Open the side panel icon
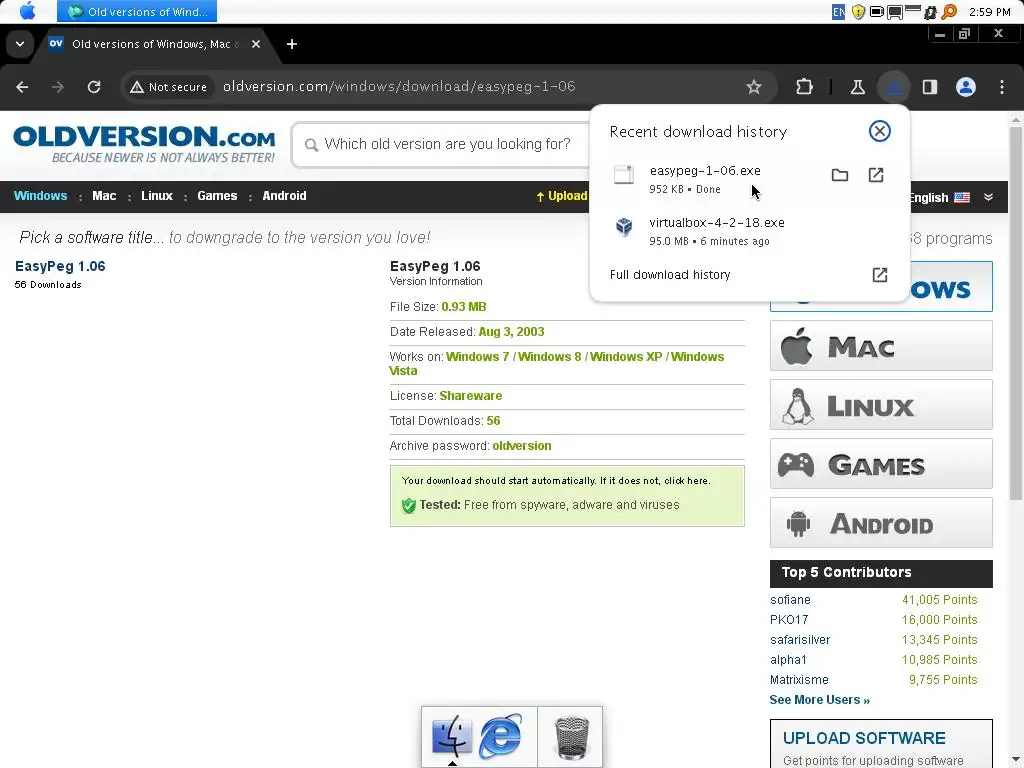 [930, 87]
